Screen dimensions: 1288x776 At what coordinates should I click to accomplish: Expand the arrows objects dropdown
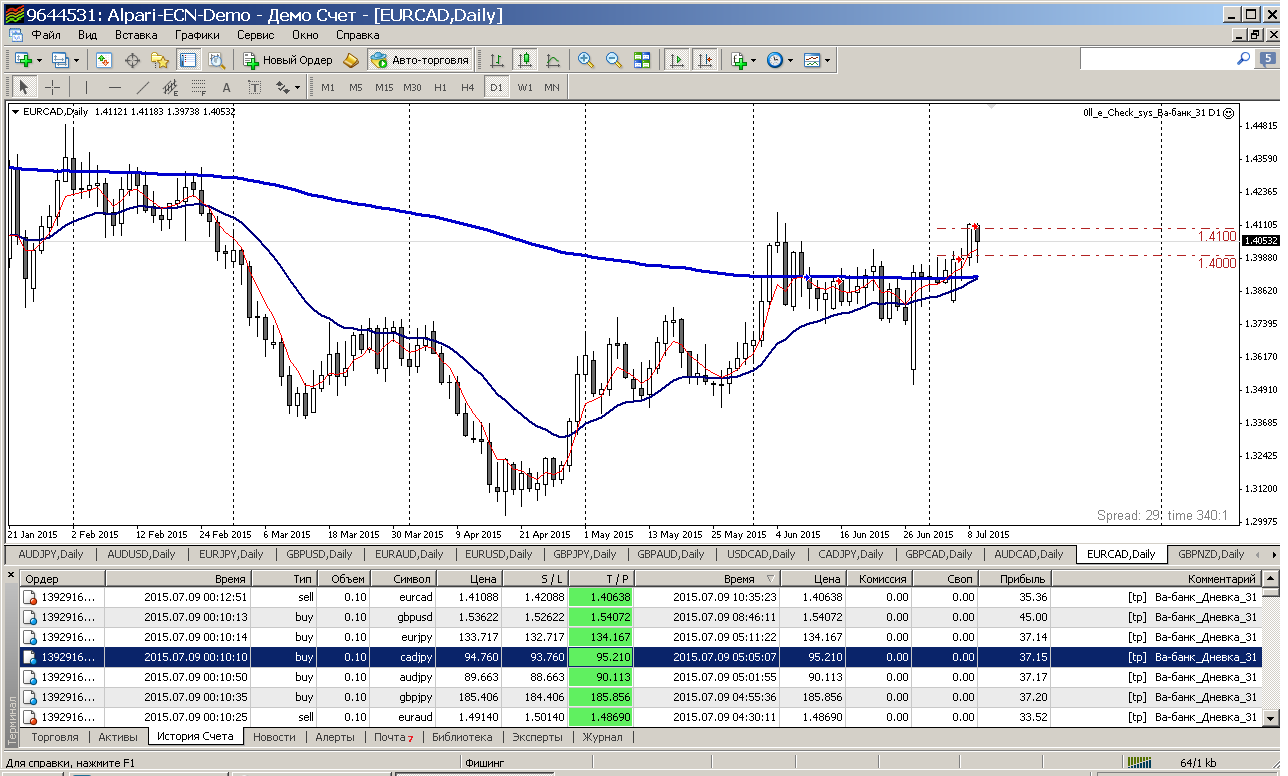[x=297, y=87]
